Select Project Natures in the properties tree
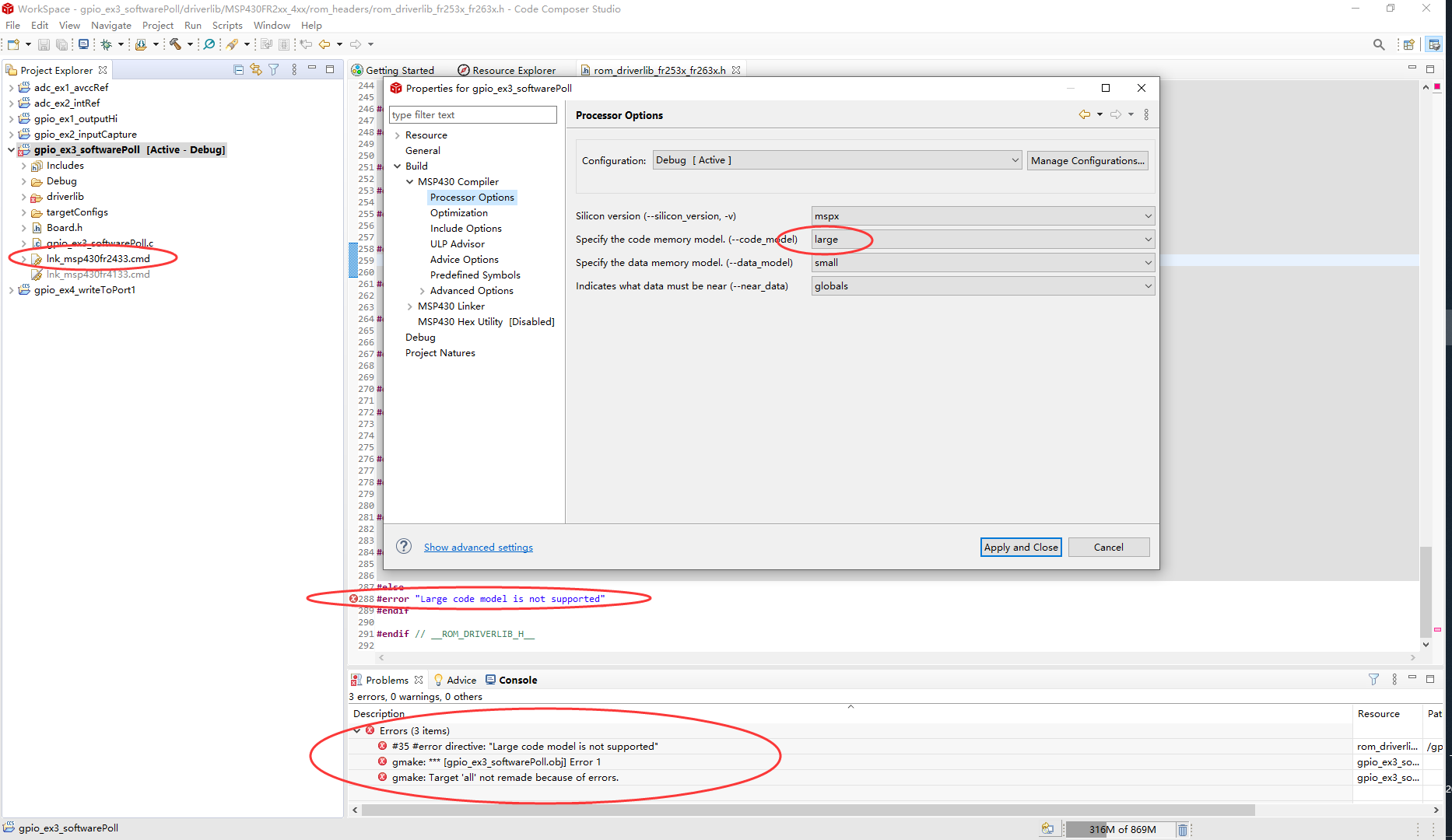The image size is (1452, 840). (440, 353)
